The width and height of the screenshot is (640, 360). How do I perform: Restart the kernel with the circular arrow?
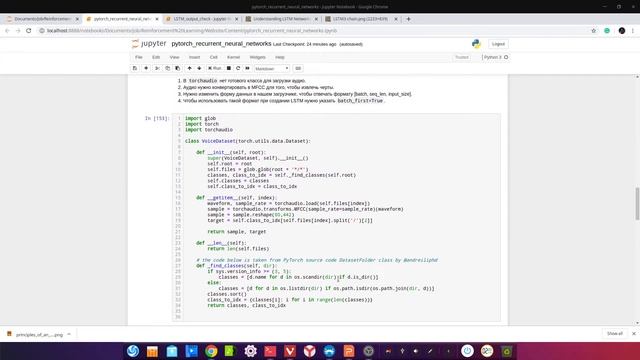coord(238,68)
